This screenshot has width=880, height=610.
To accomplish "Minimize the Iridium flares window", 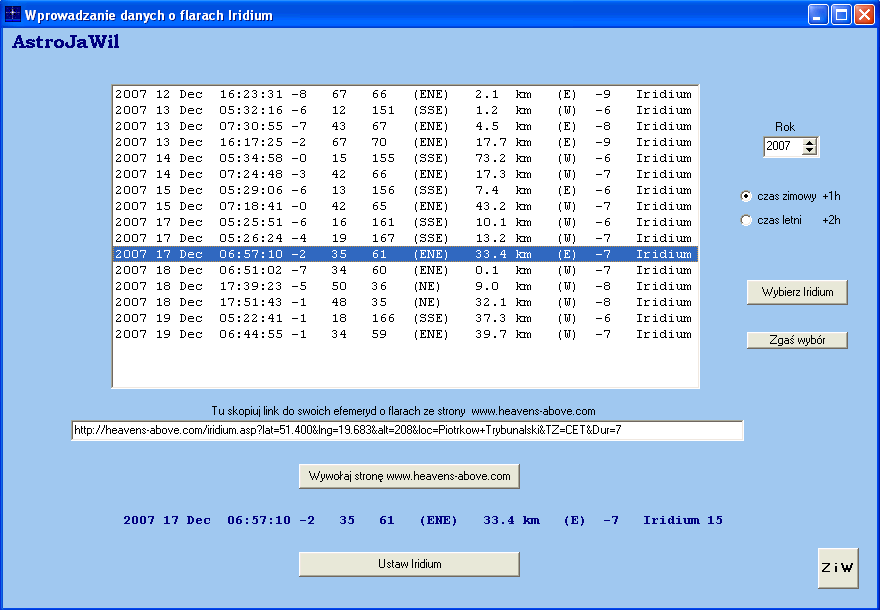I will tap(818, 15).
